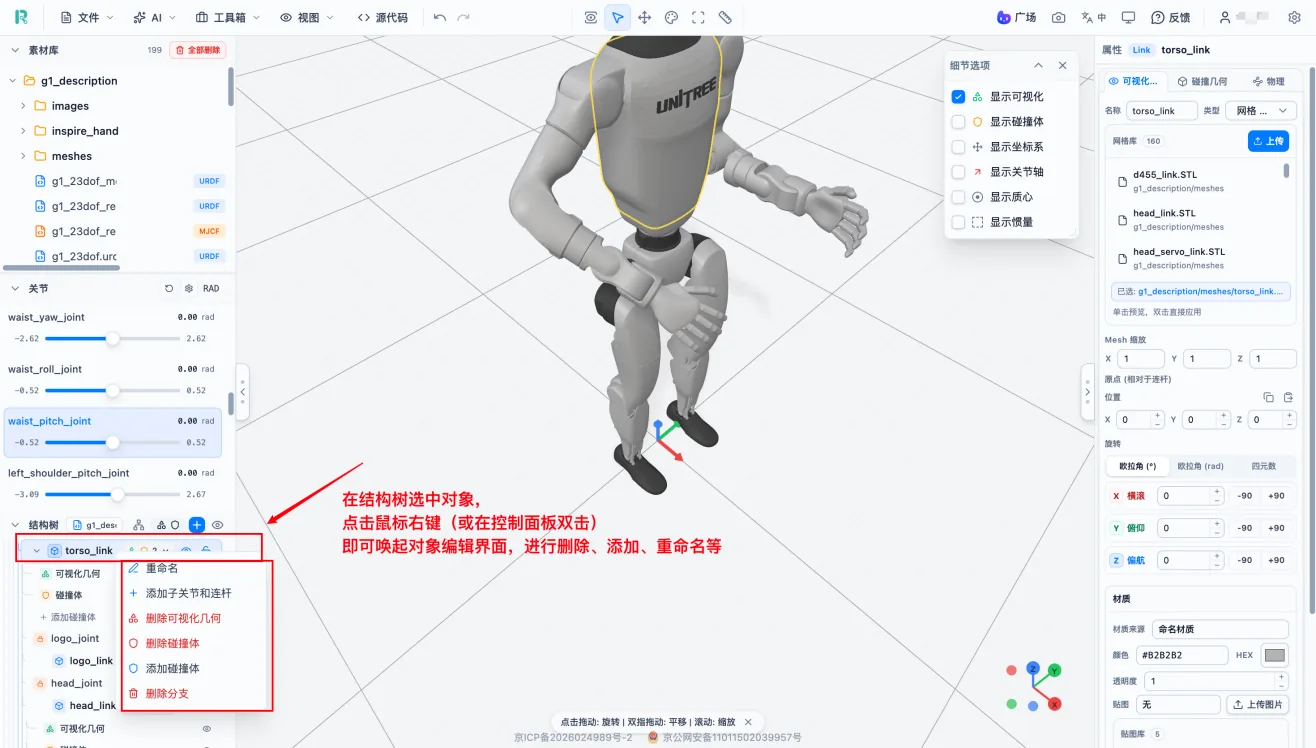Close the 细节选项 panel with X
The width and height of the screenshot is (1316, 748).
1062,65
